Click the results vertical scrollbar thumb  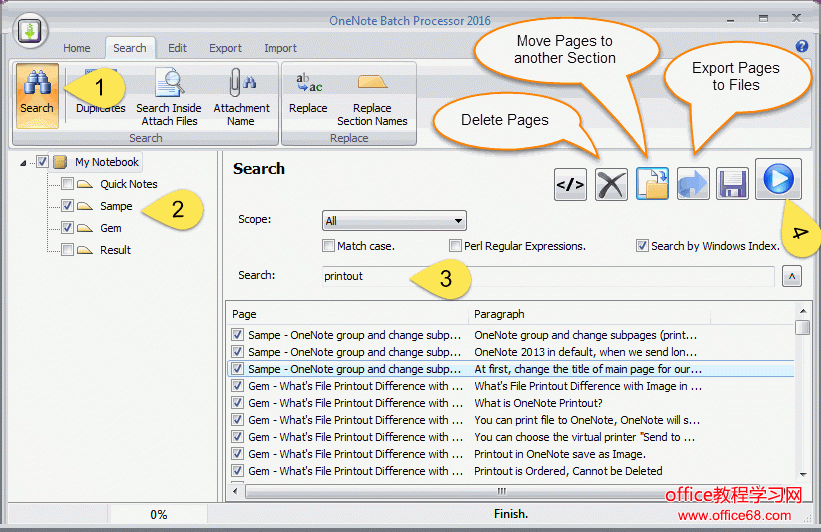click(802, 327)
